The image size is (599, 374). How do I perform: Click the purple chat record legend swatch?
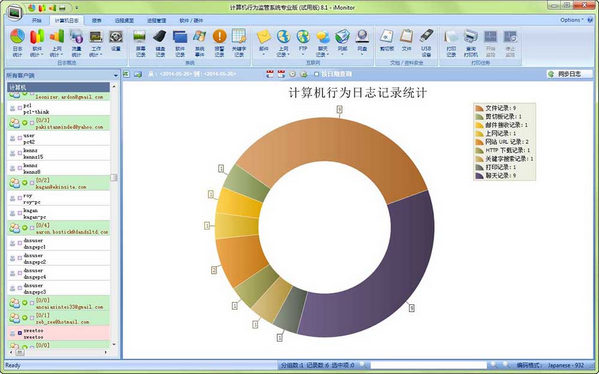[x=479, y=176]
